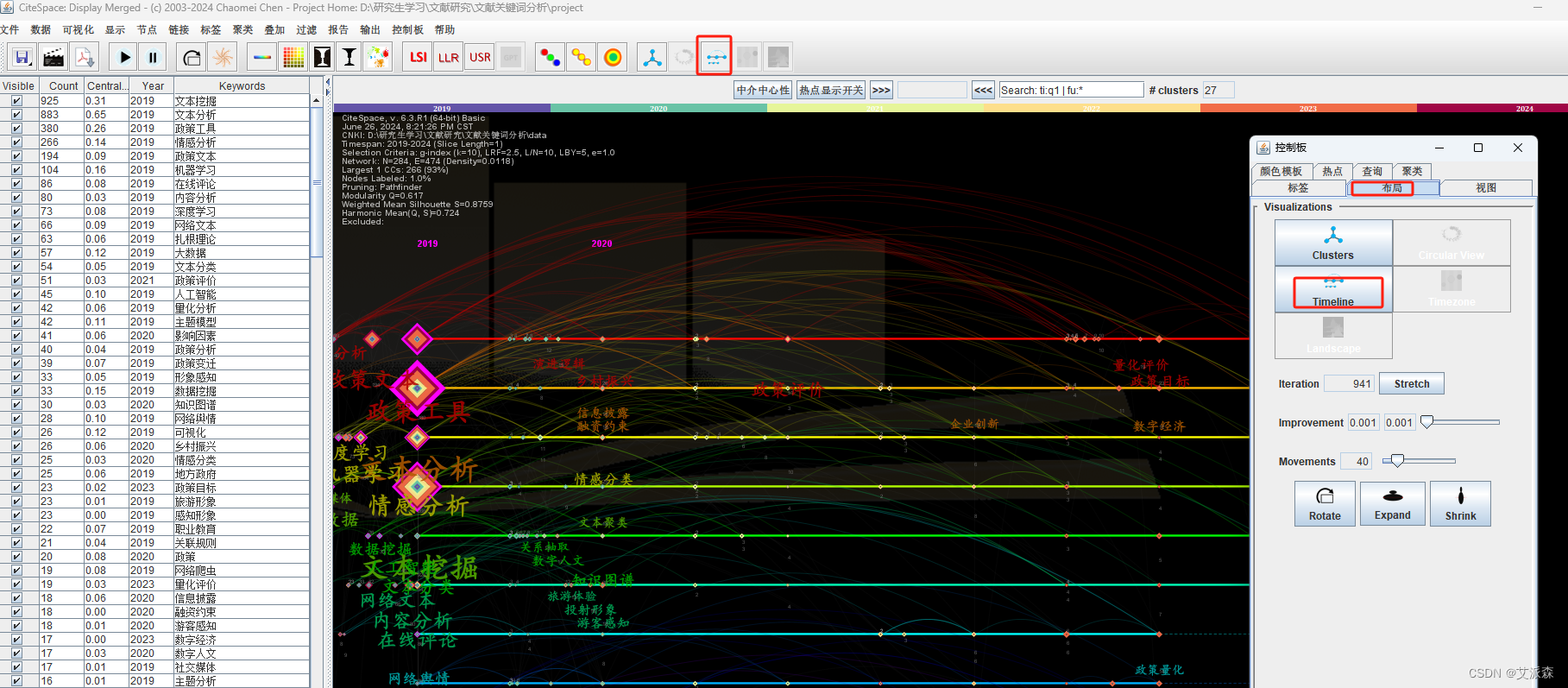Sort table by Visible column header
Screen dimensions: 1568x688
[18, 86]
